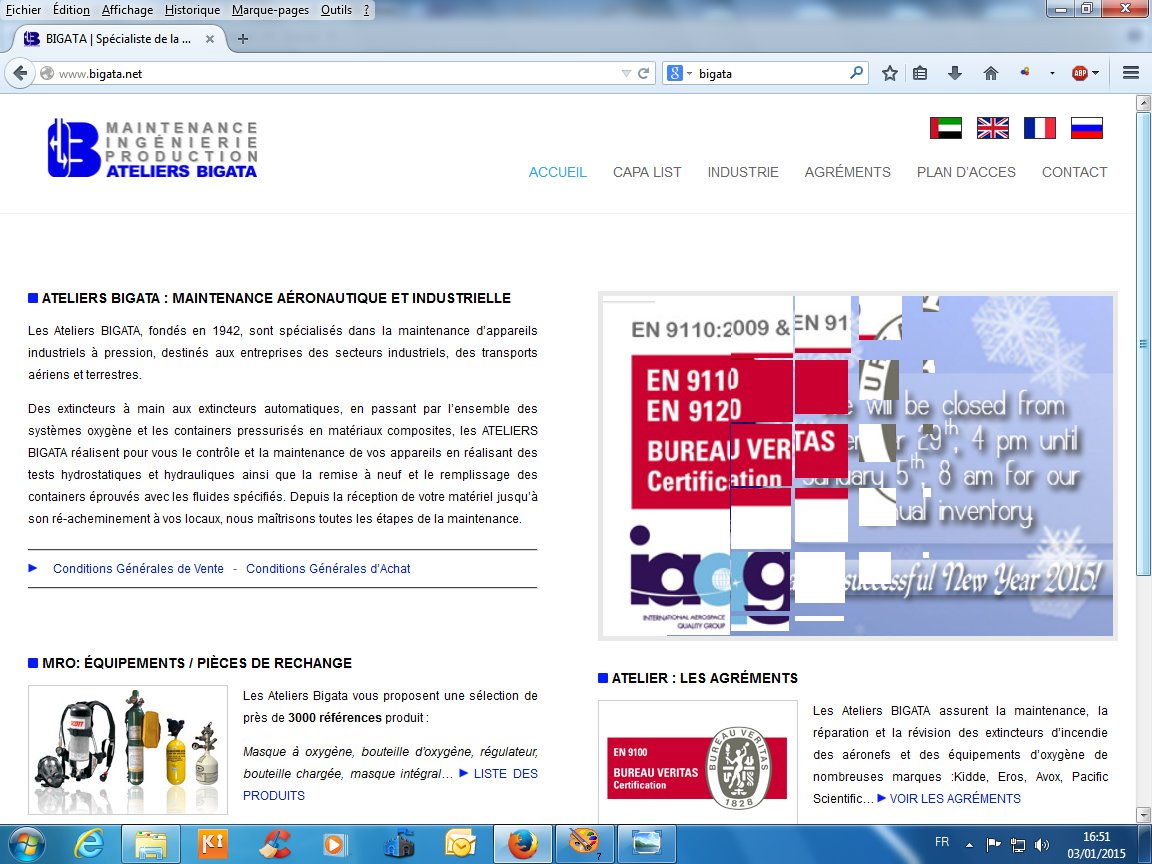Click the FR input language indicator
The image size is (1152, 864).
[x=942, y=842]
